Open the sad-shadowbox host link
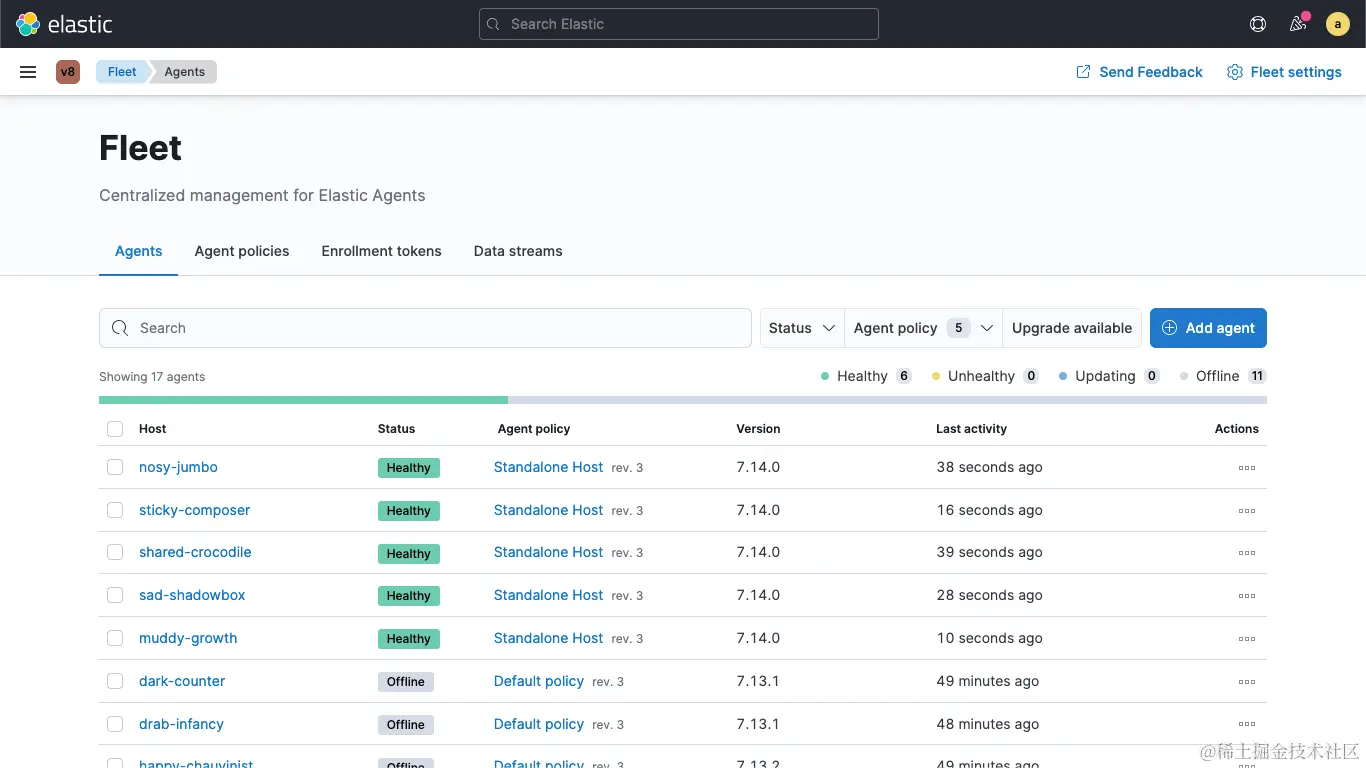This screenshot has width=1366, height=768. pyautogui.click(x=192, y=595)
